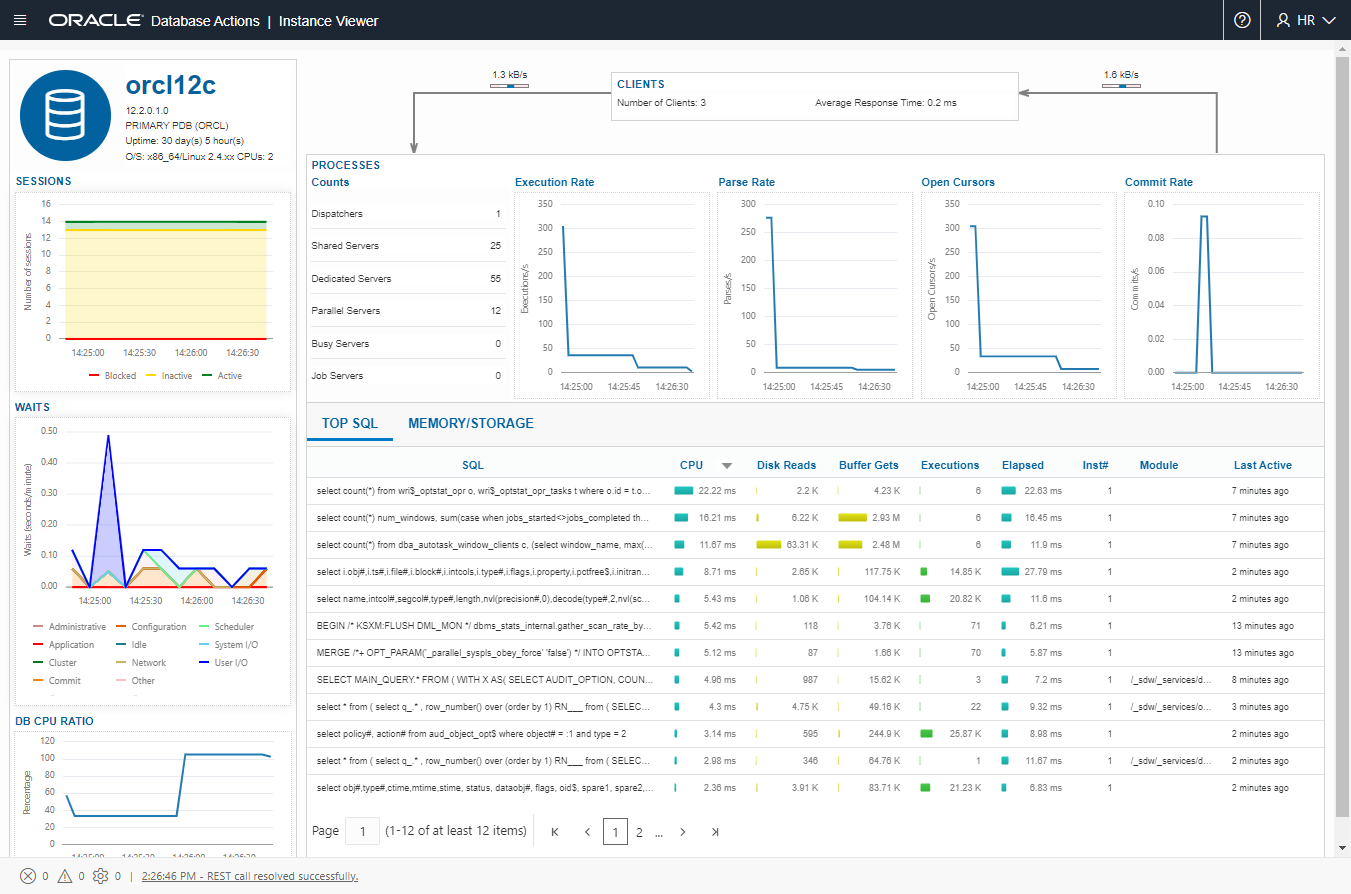The width and height of the screenshot is (1351, 894).
Task: Jump to first page of SQL results
Action: coord(555,831)
